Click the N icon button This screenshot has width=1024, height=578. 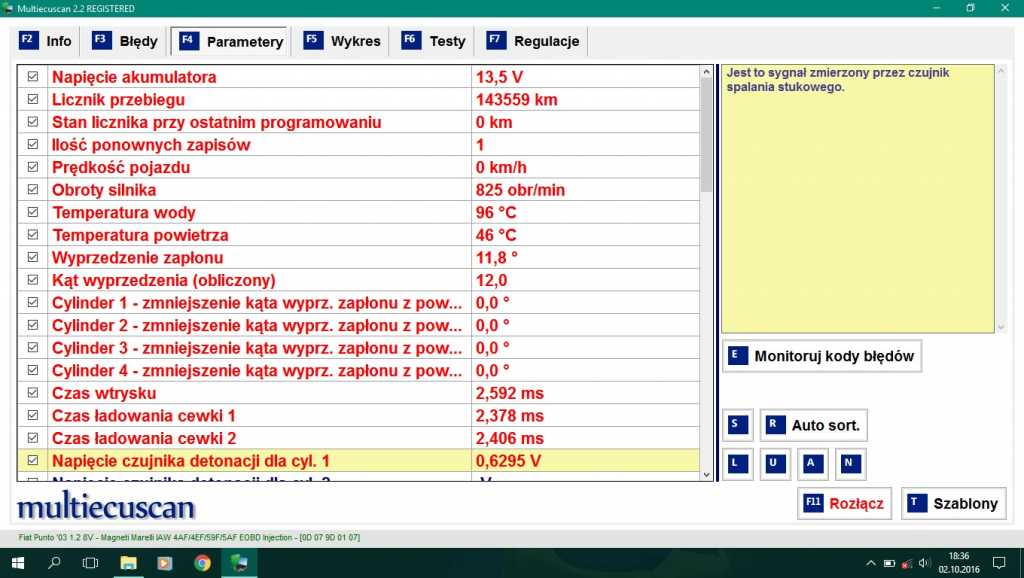pyautogui.click(x=850, y=463)
